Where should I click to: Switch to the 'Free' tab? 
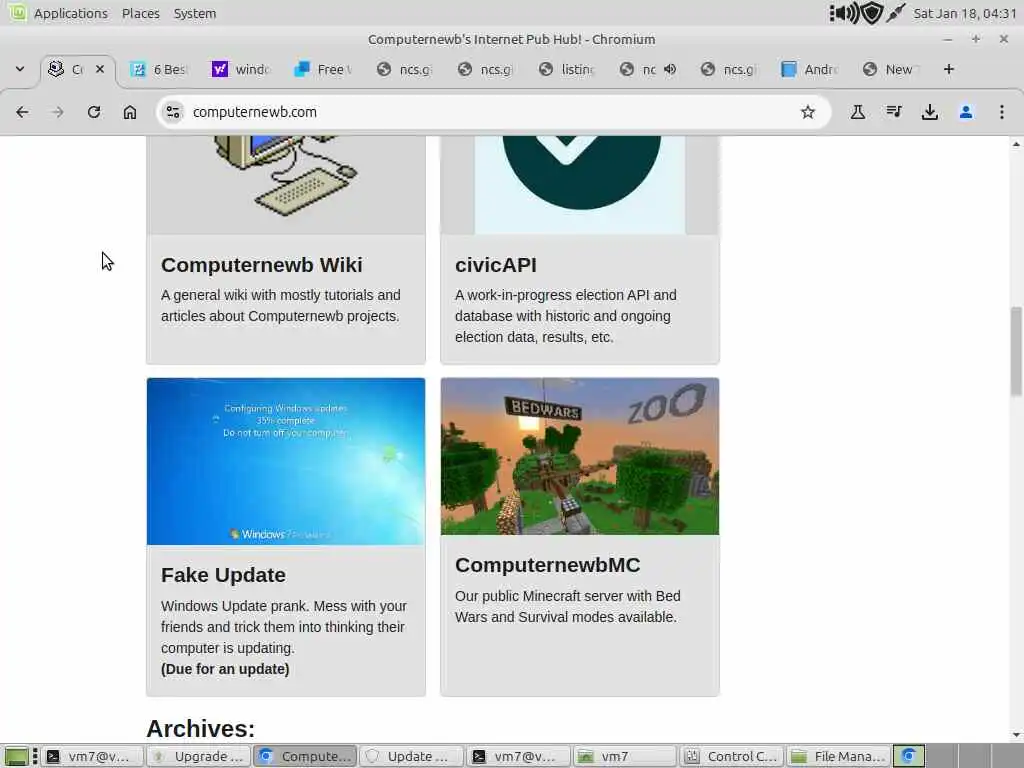(323, 69)
